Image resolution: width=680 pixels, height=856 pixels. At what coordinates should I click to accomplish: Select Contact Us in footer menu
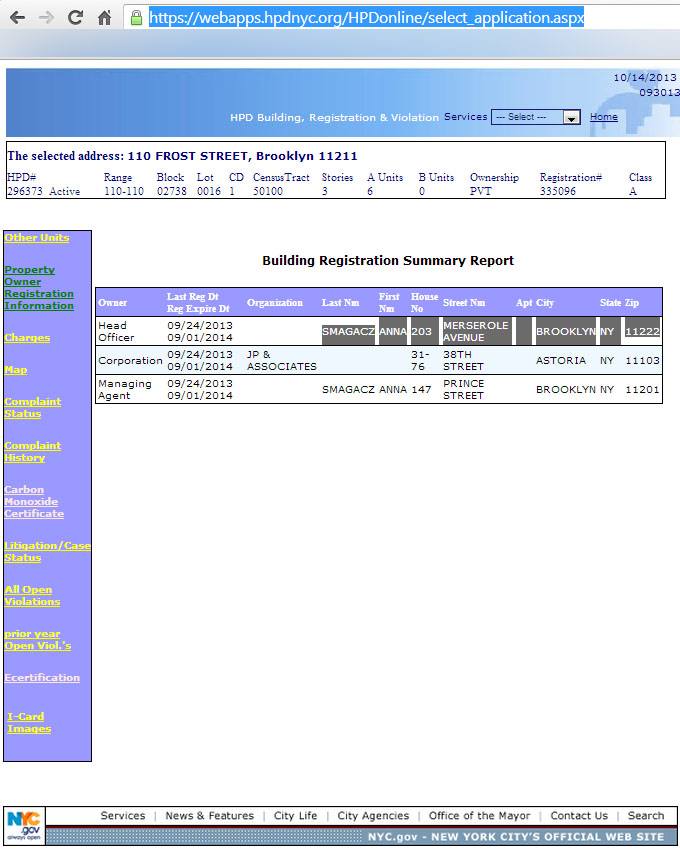click(x=578, y=816)
